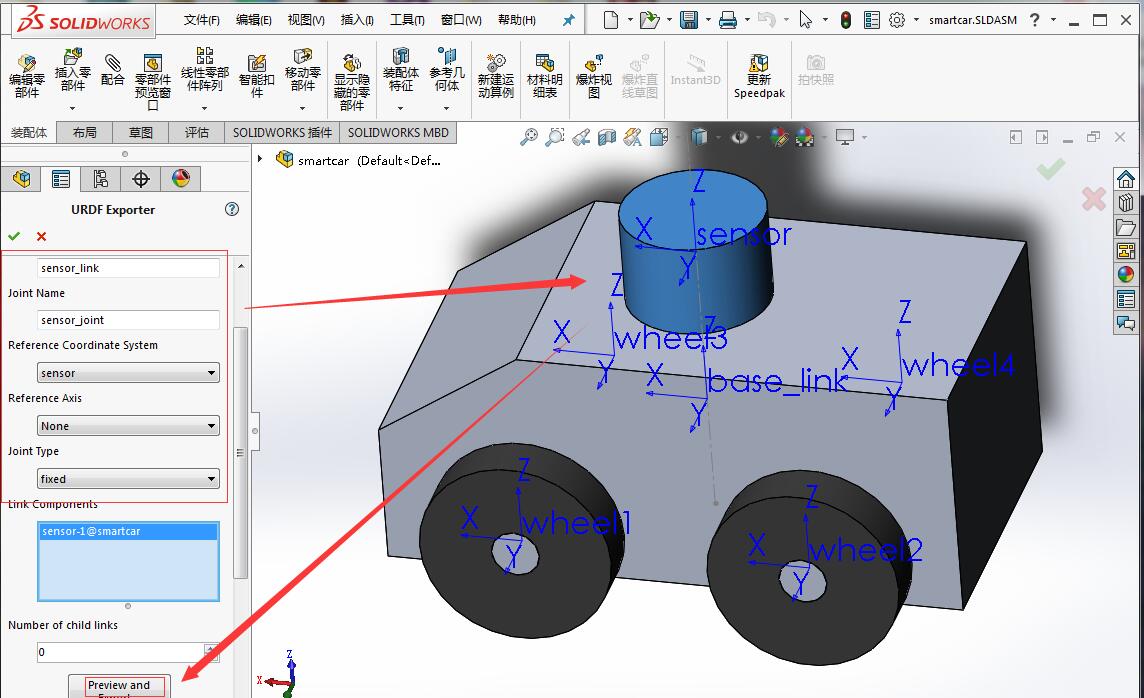Image resolution: width=1144 pixels, height=698 pixels.
Task: Confirm URDF Exporter with green checkmark
Action: (14, 236)
